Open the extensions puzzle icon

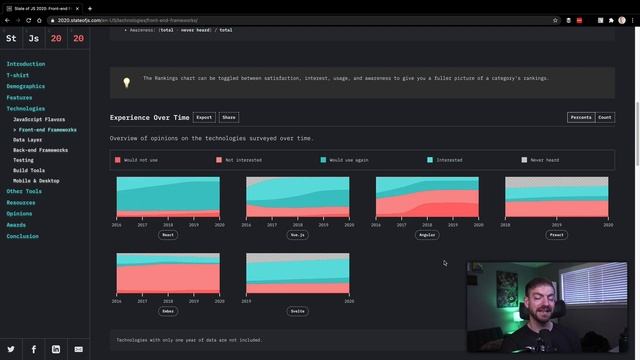(x=611, y=20)
